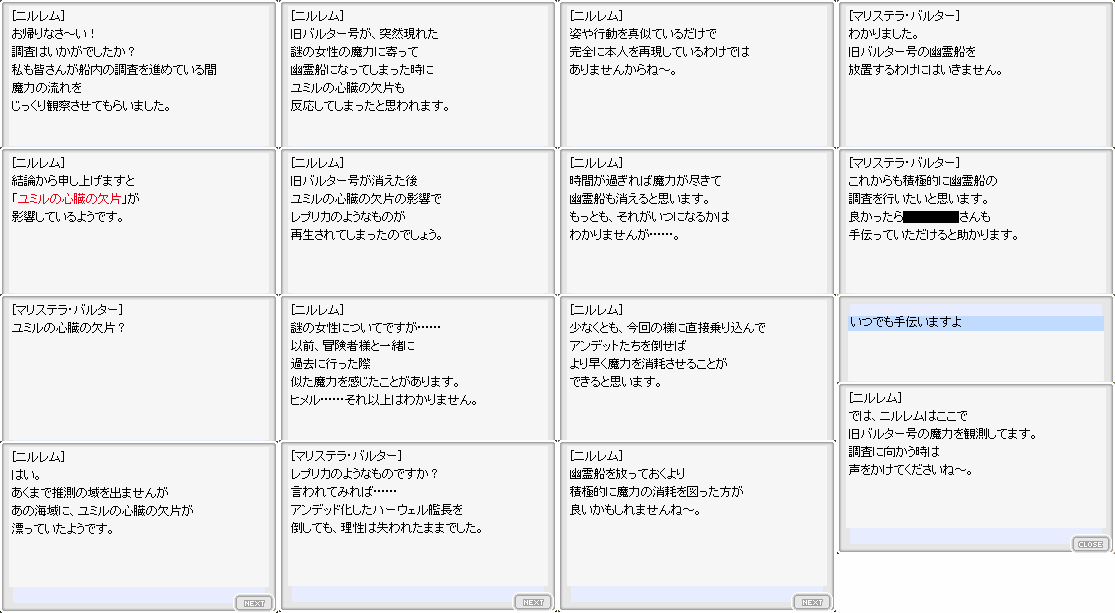Click the '時間が過ぎれば魔力が尽きて' dialog box

tap(696, 222)
